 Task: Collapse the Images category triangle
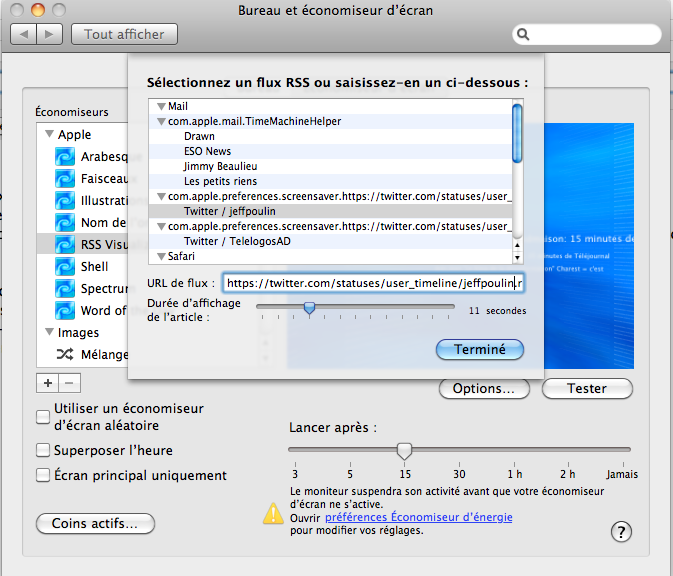click(49, 333)
